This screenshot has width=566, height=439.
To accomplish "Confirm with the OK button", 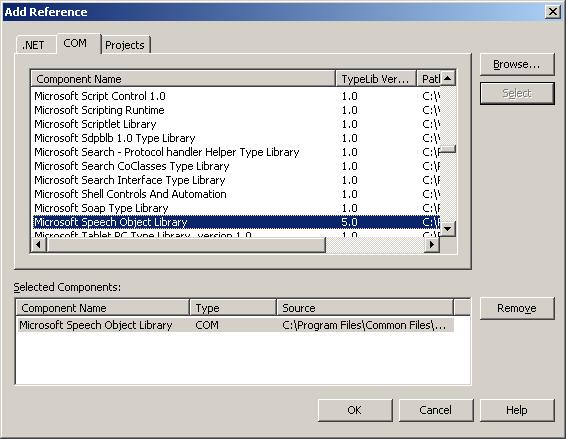I will coord(355,410).
